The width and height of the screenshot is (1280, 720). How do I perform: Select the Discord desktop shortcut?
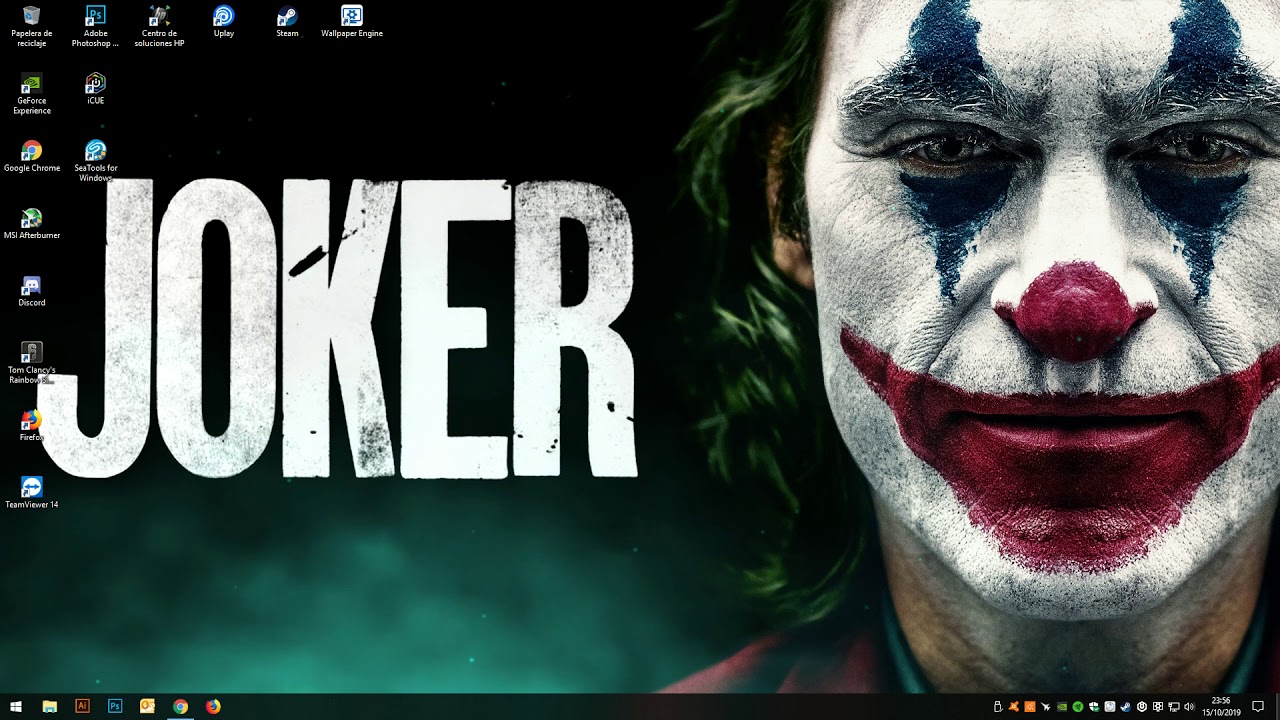click(x=31, y=291)
